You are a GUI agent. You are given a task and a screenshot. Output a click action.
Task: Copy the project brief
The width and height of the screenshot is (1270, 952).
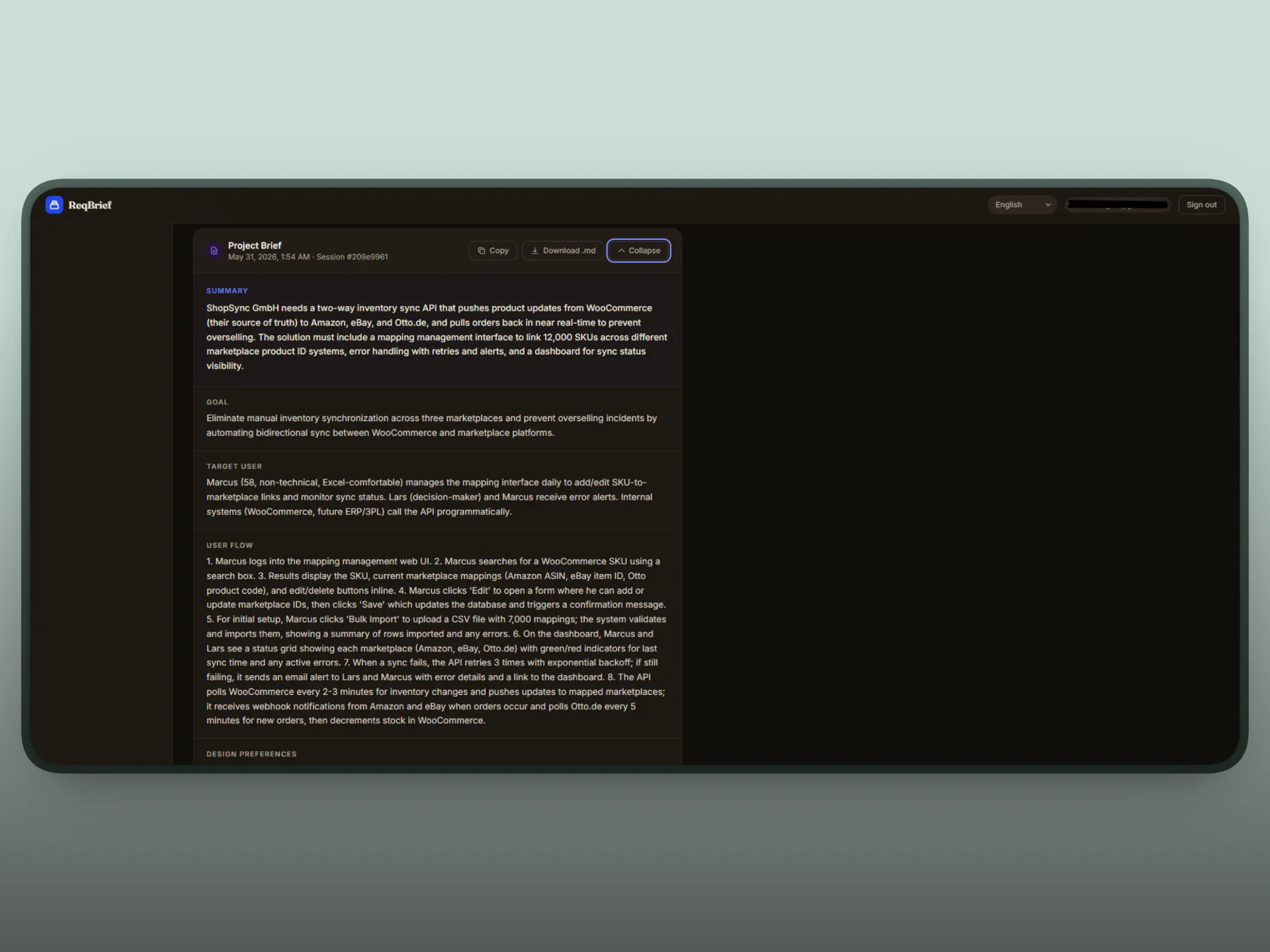click(493, 251)
